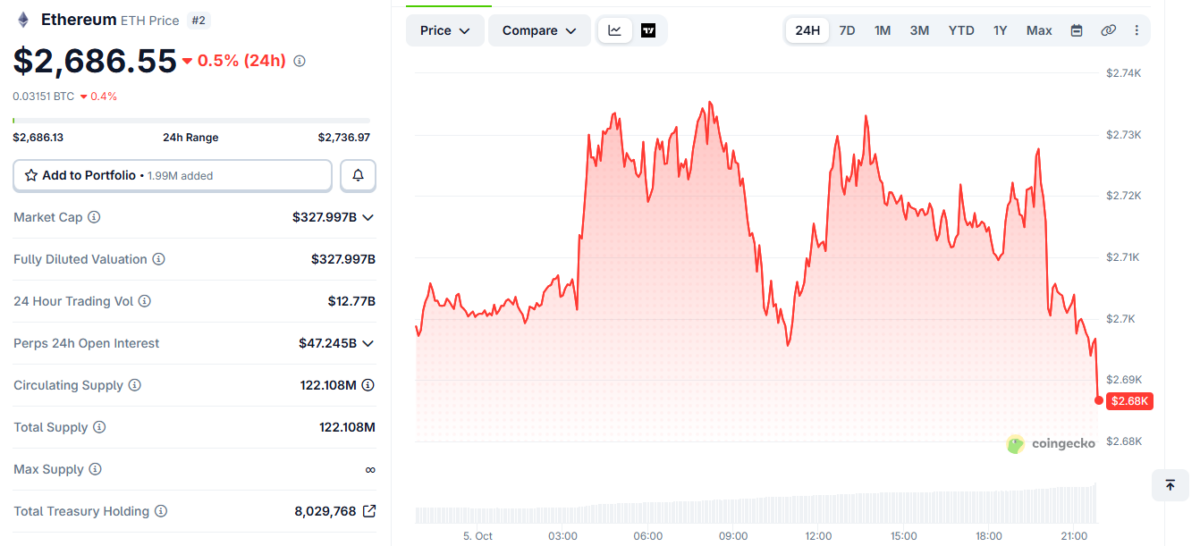1200x546 pixels.
Task: Click the $2,686.55 price text
Action: [95, 61]
